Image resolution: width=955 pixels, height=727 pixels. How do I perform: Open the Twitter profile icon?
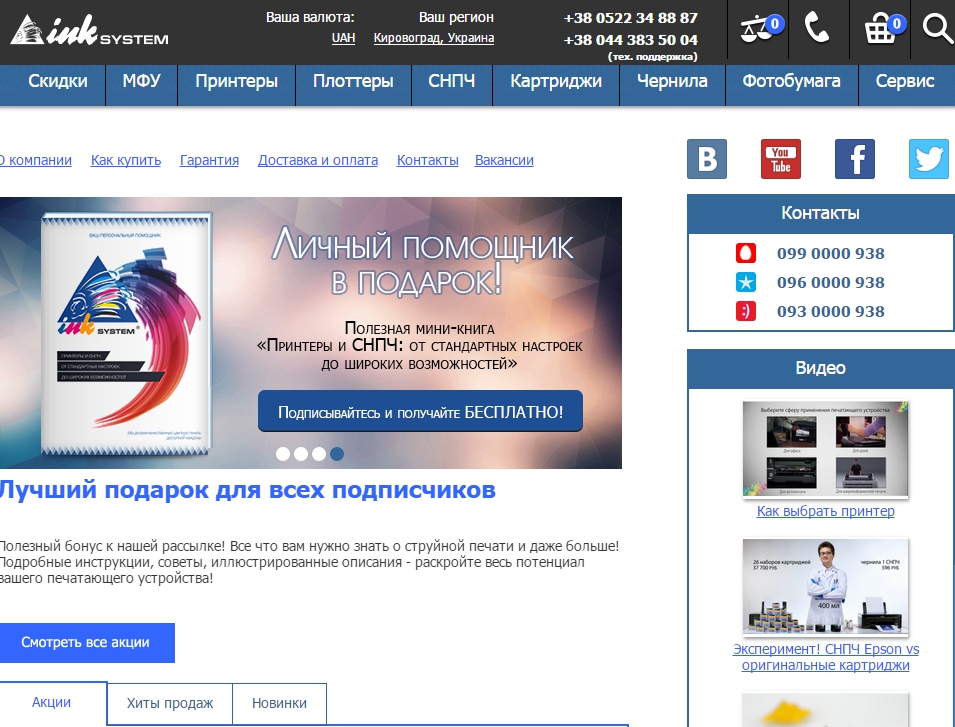(929, 159)
